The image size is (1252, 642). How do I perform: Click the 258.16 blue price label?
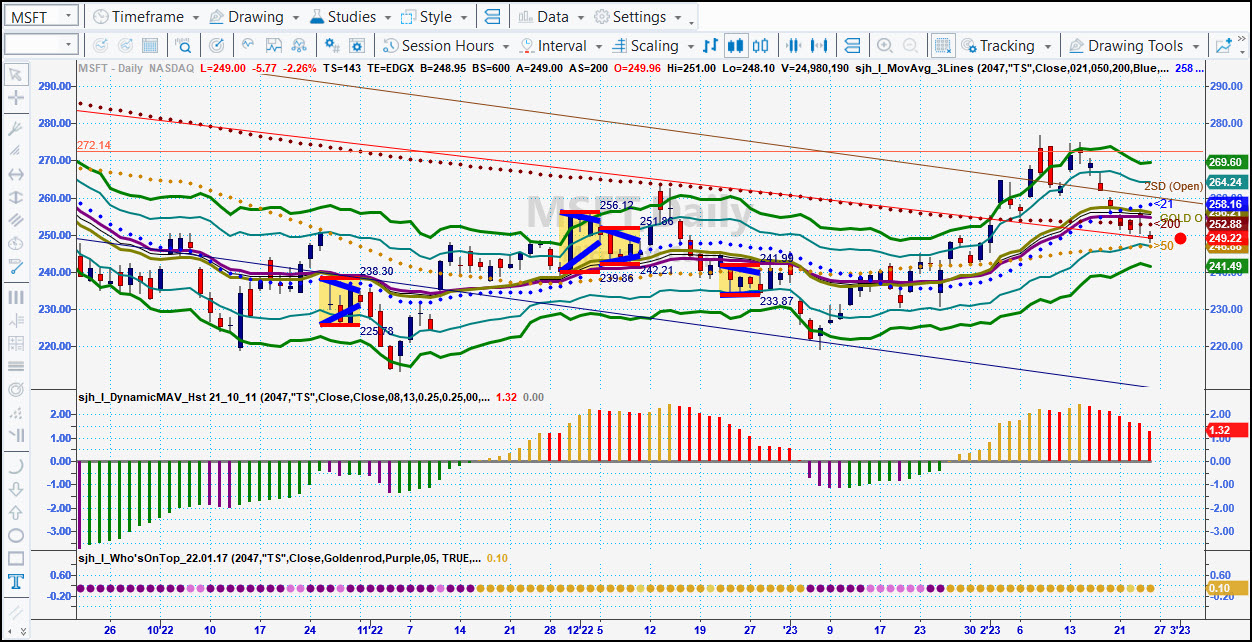click(x=1225, y=204)
